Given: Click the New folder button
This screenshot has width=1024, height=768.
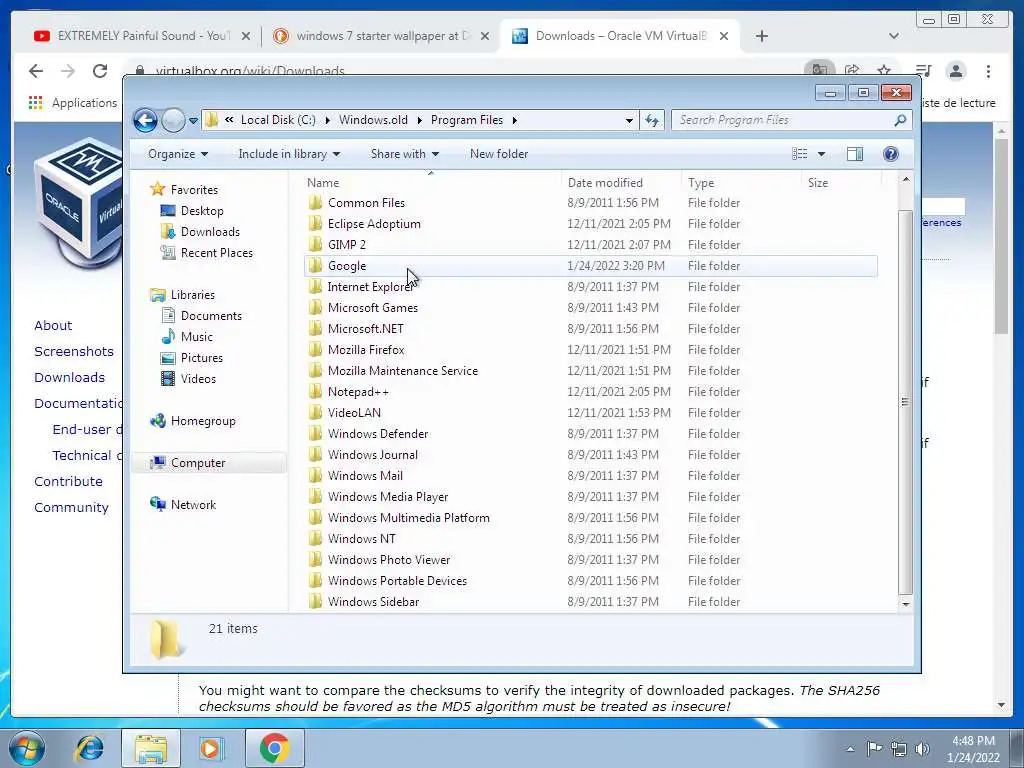Looking at the screenshot, I should click(499, 154).
